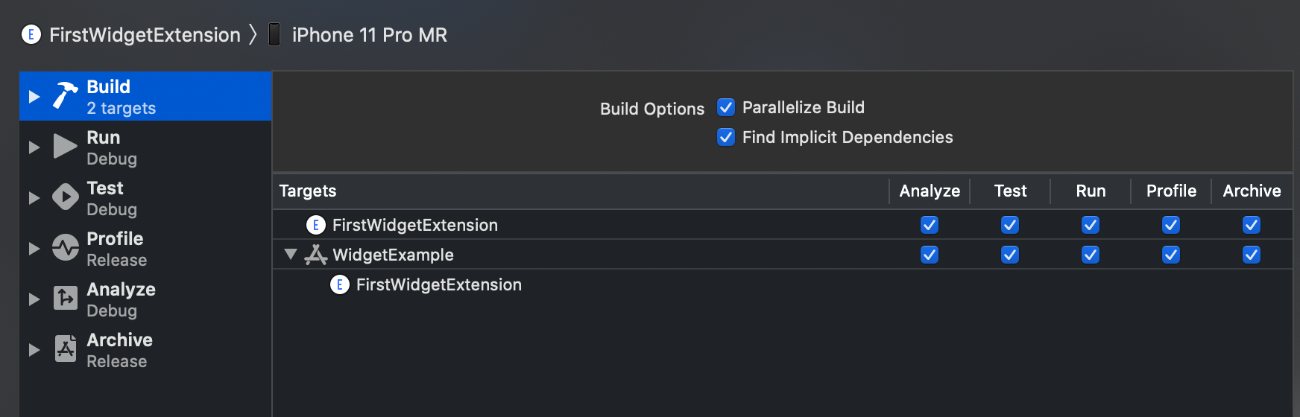This screenshot has height=417, width=1300.
Task: Select the Build hammer icon in sidebar
Action: 65,96
